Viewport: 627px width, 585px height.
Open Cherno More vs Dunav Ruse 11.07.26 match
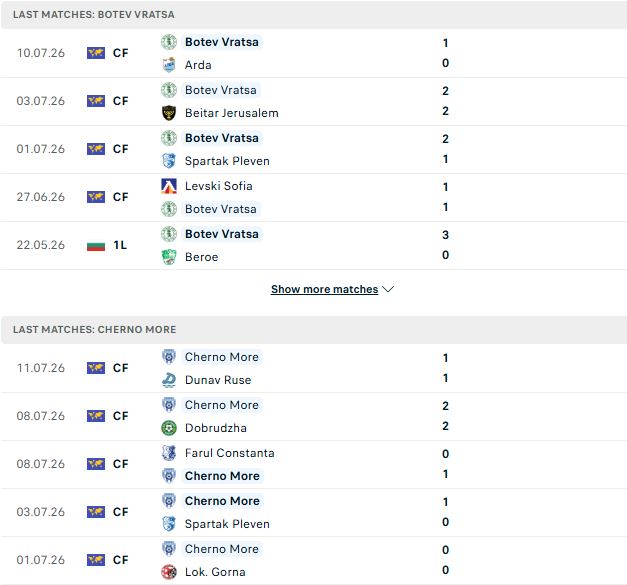(314, 368)
